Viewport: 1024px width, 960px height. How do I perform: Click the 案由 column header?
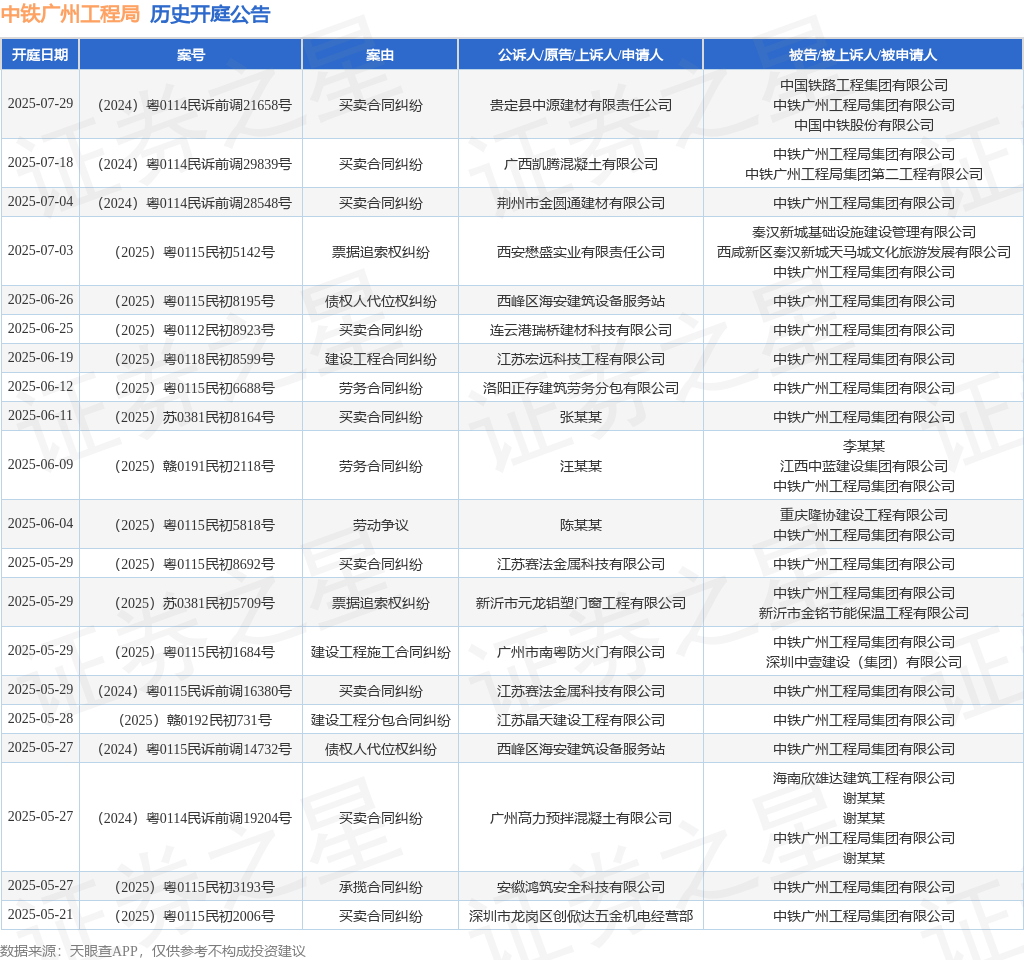tap(380, 55)
